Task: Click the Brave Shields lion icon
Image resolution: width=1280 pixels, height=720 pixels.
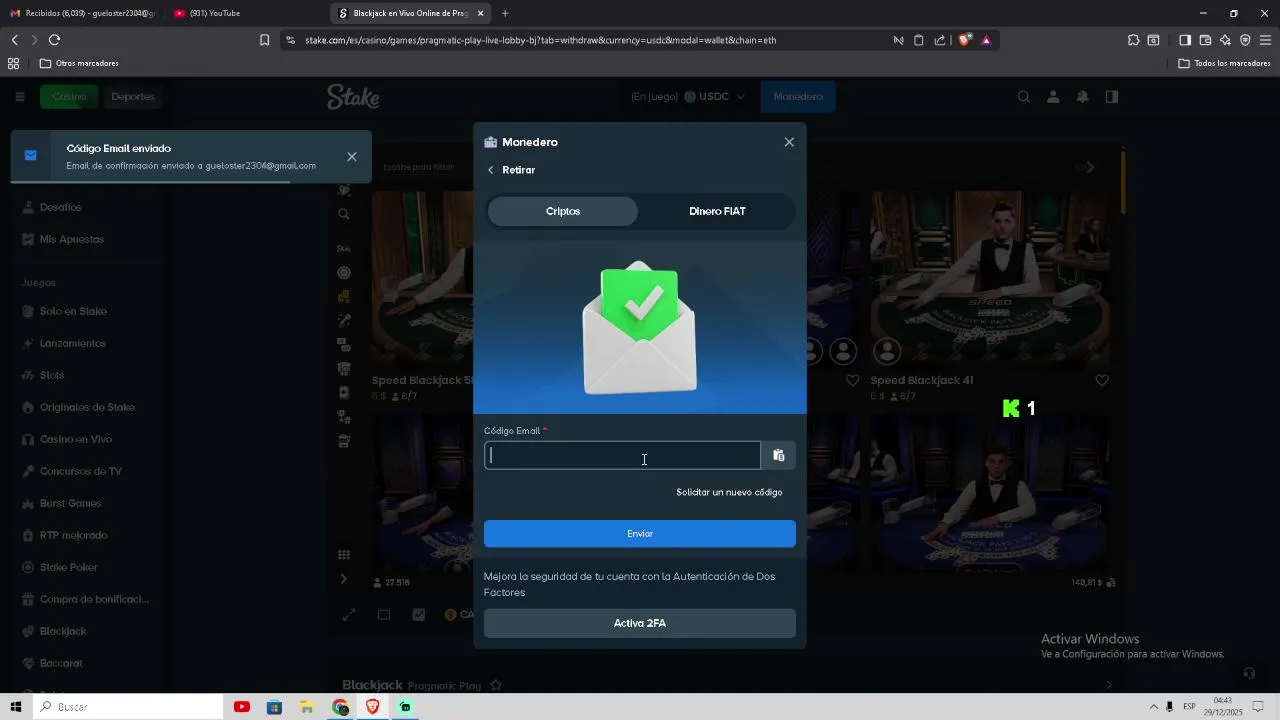Action: [964, 40]
